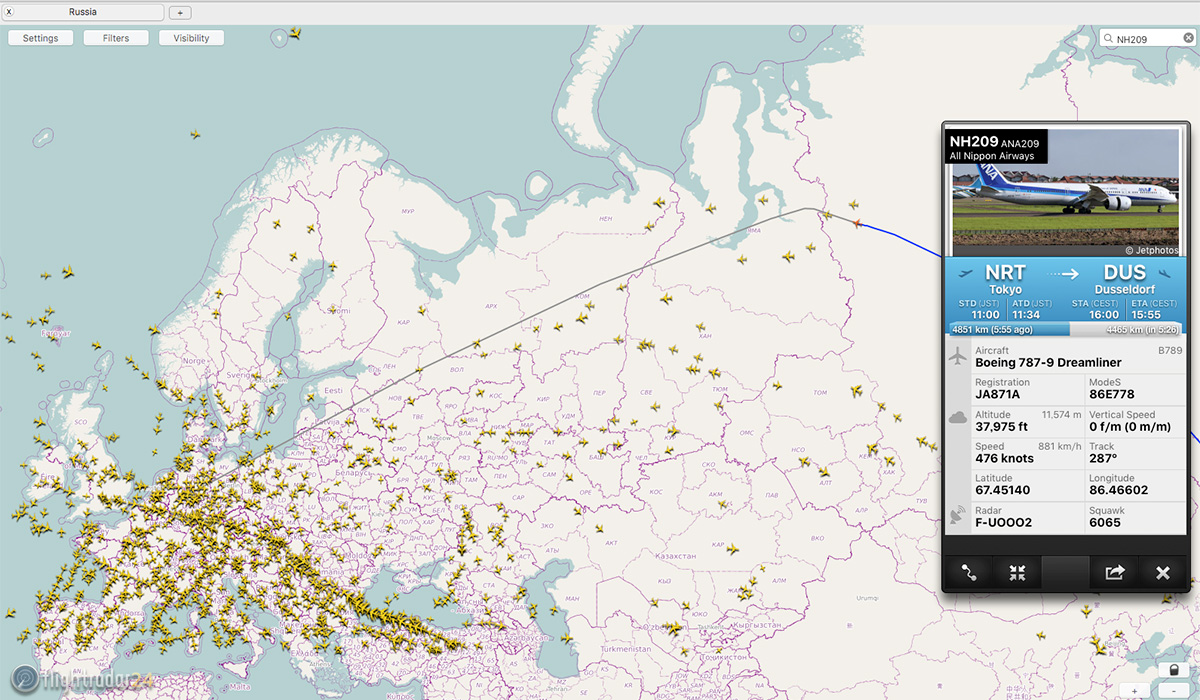
Task: Click the empty middle button in panel toolbar
Action: click(x=1066, y=573)
